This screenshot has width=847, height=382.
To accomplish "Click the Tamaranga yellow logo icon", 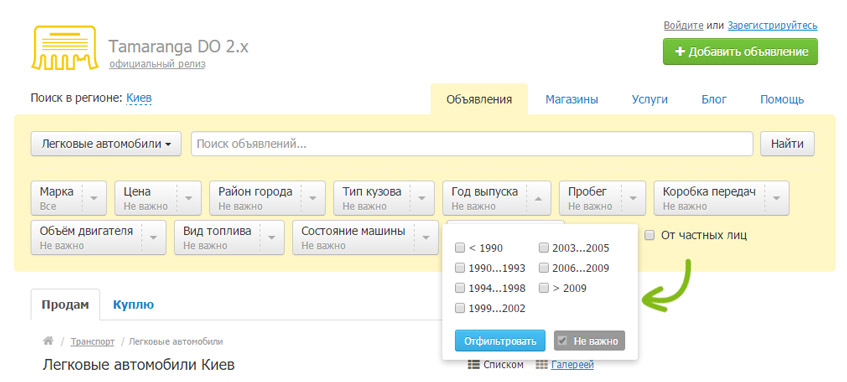I will (x=65, y=47).
